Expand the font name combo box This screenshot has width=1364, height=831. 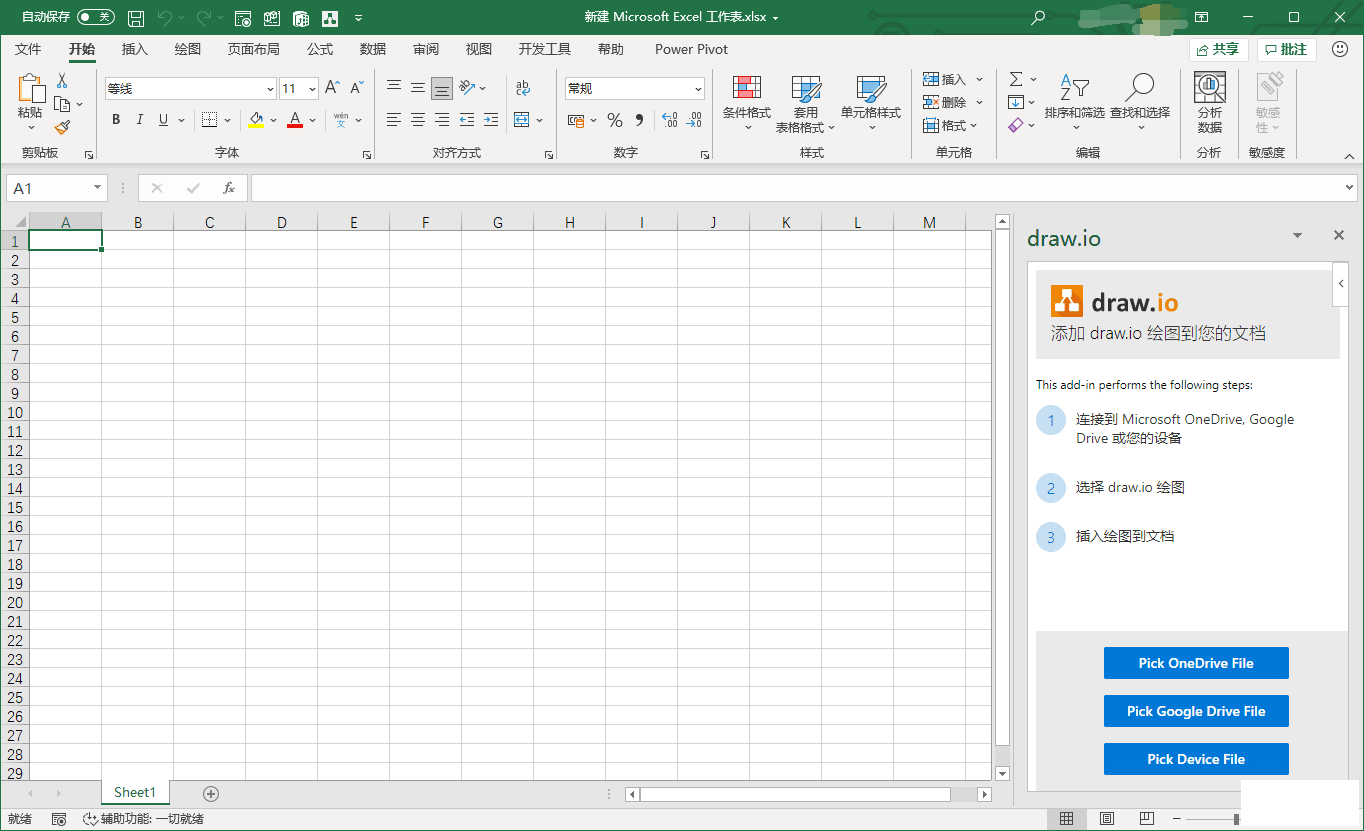point(270,89)
